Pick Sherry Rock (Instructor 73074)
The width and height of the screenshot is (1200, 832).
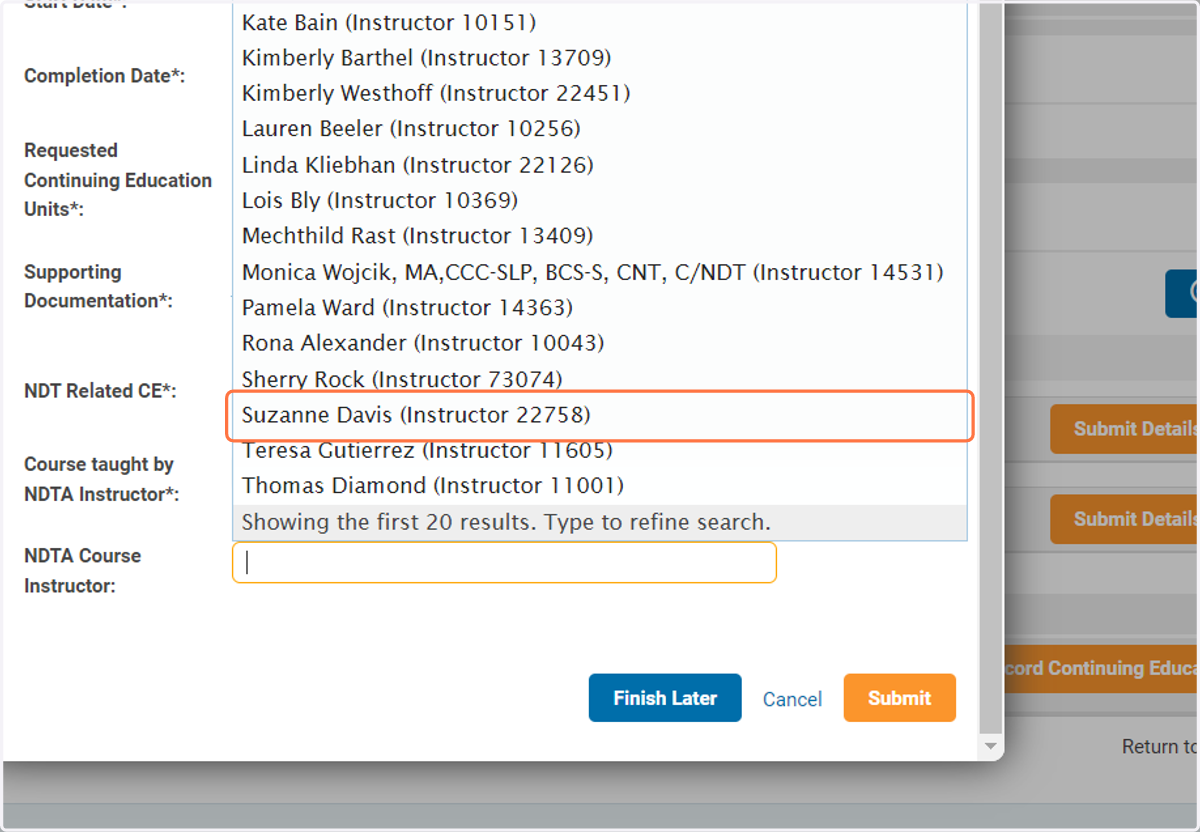point(600,379)
